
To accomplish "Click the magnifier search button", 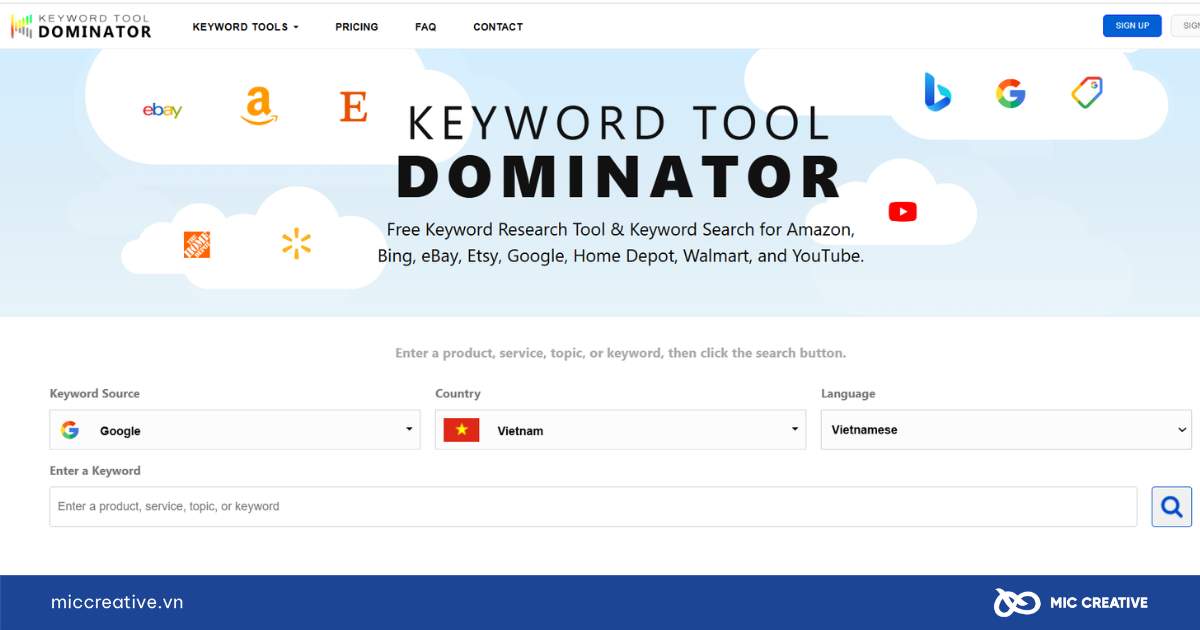I will 1172,506.
